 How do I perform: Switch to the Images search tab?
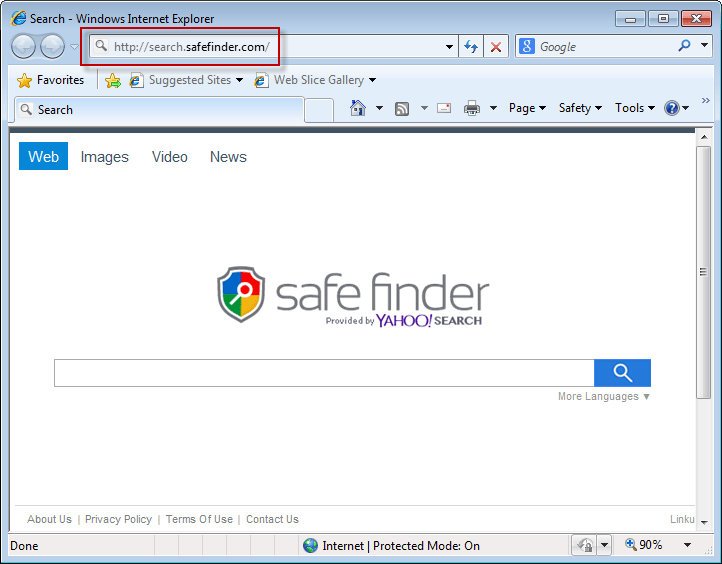click(x=105, y=157)
